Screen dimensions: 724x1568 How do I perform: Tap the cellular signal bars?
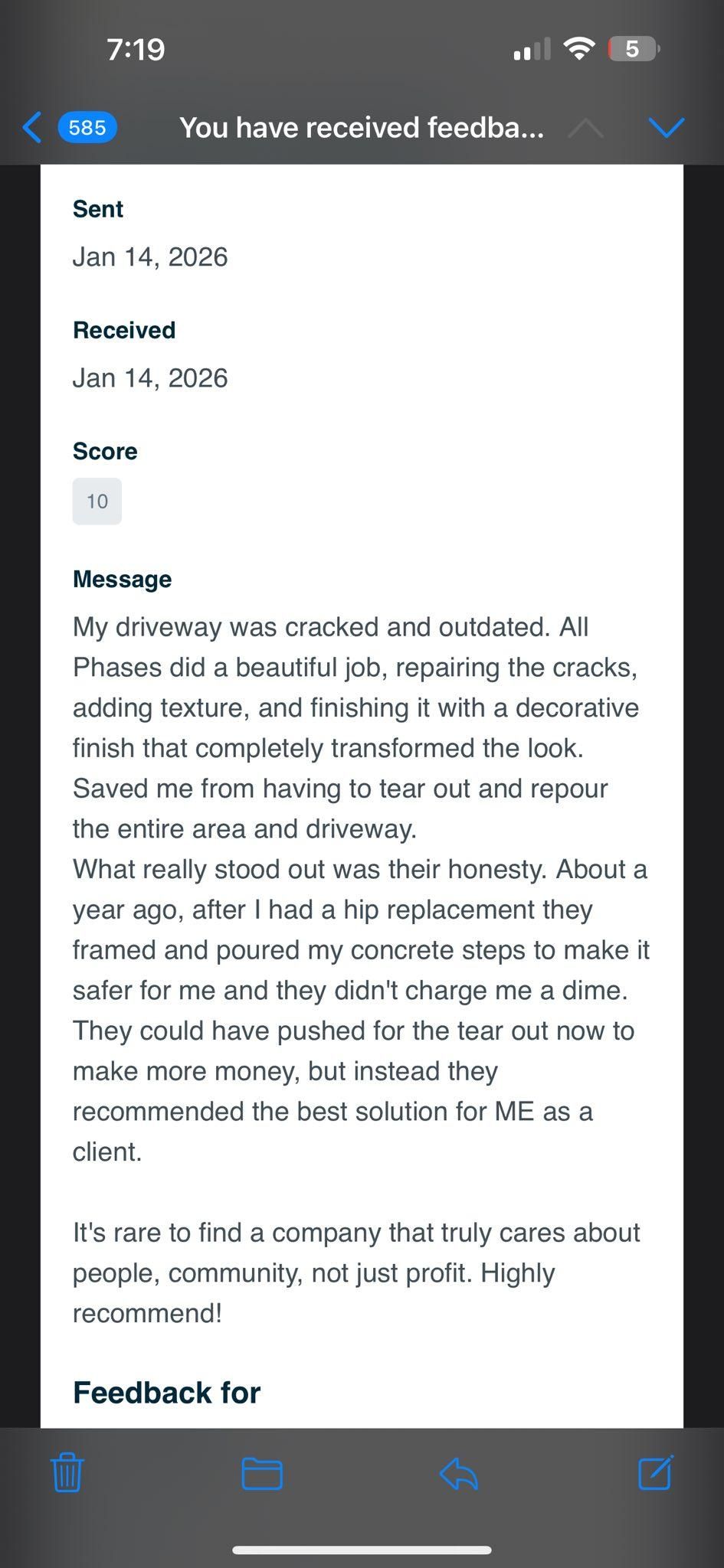point(532,50)
